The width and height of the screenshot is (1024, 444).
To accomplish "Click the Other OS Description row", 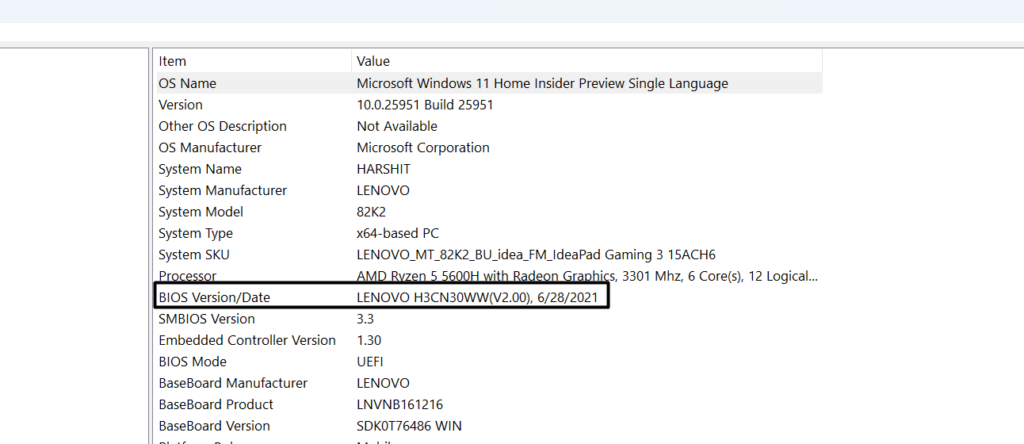I will (x=222, y=127).
